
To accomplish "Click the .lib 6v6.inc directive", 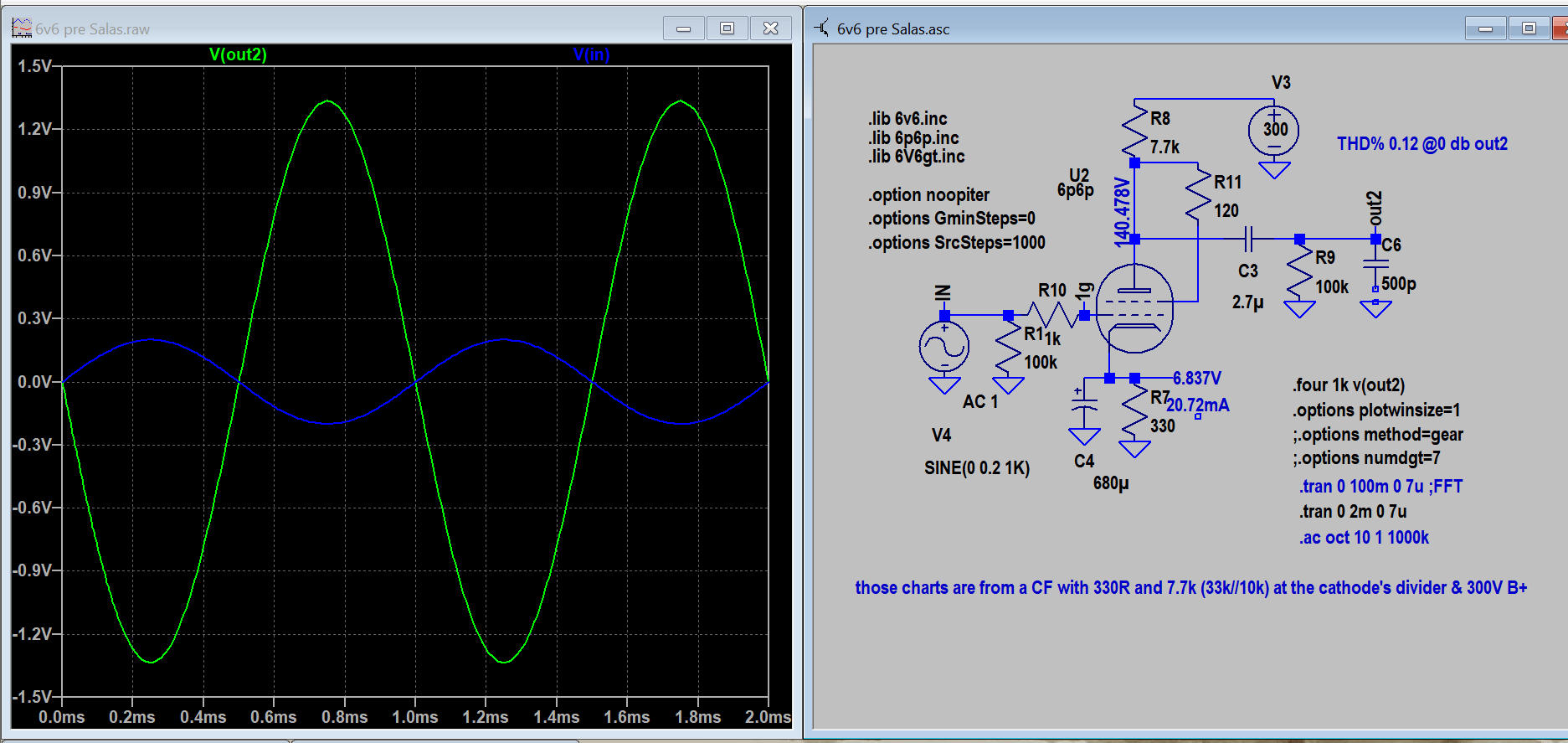I will [907, 118].
